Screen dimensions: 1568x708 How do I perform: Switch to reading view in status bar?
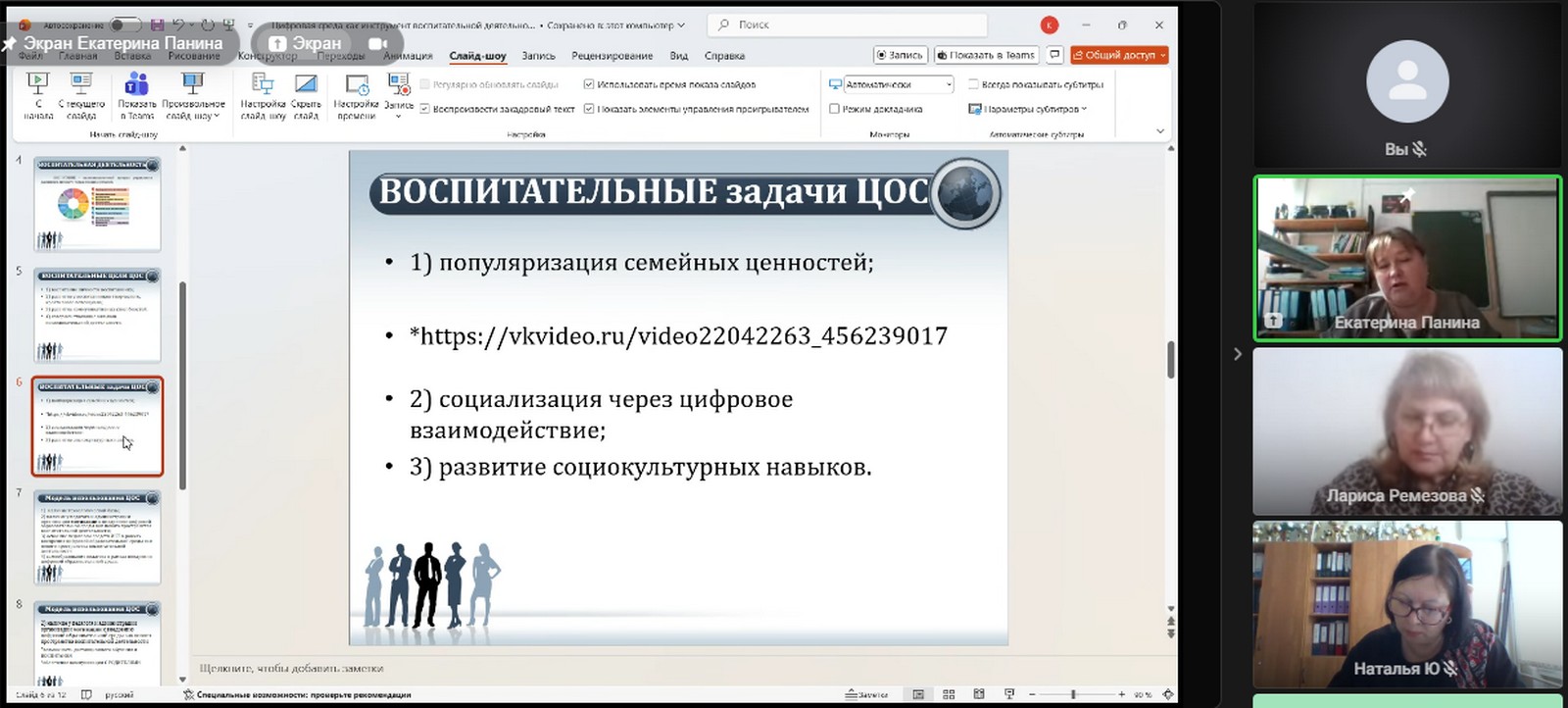pos(978,694)
